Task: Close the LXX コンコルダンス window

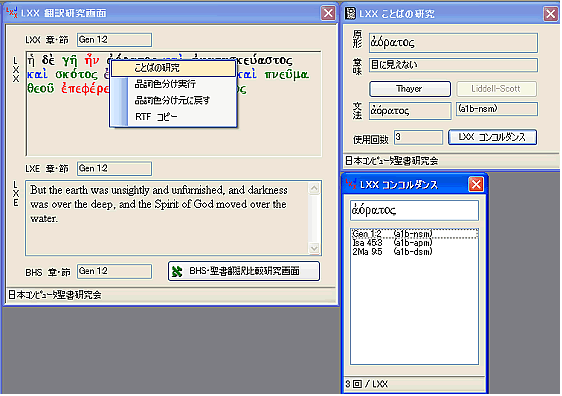Action: [x=476, y=185]
